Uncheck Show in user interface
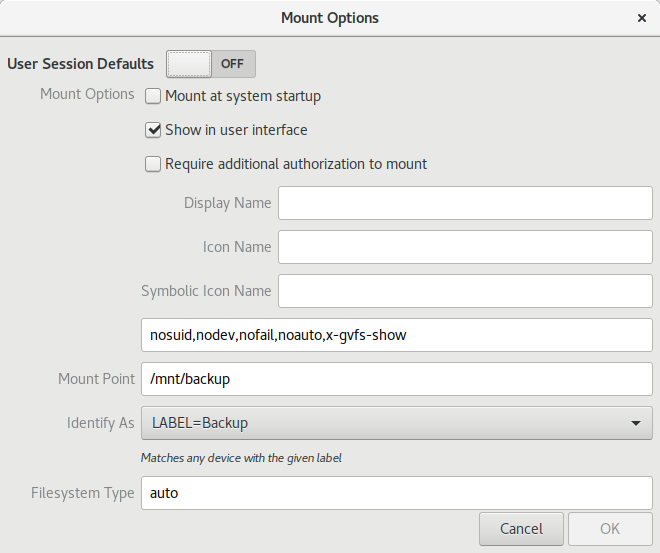The width and height of the screenshot is (660, 553). 153,130
